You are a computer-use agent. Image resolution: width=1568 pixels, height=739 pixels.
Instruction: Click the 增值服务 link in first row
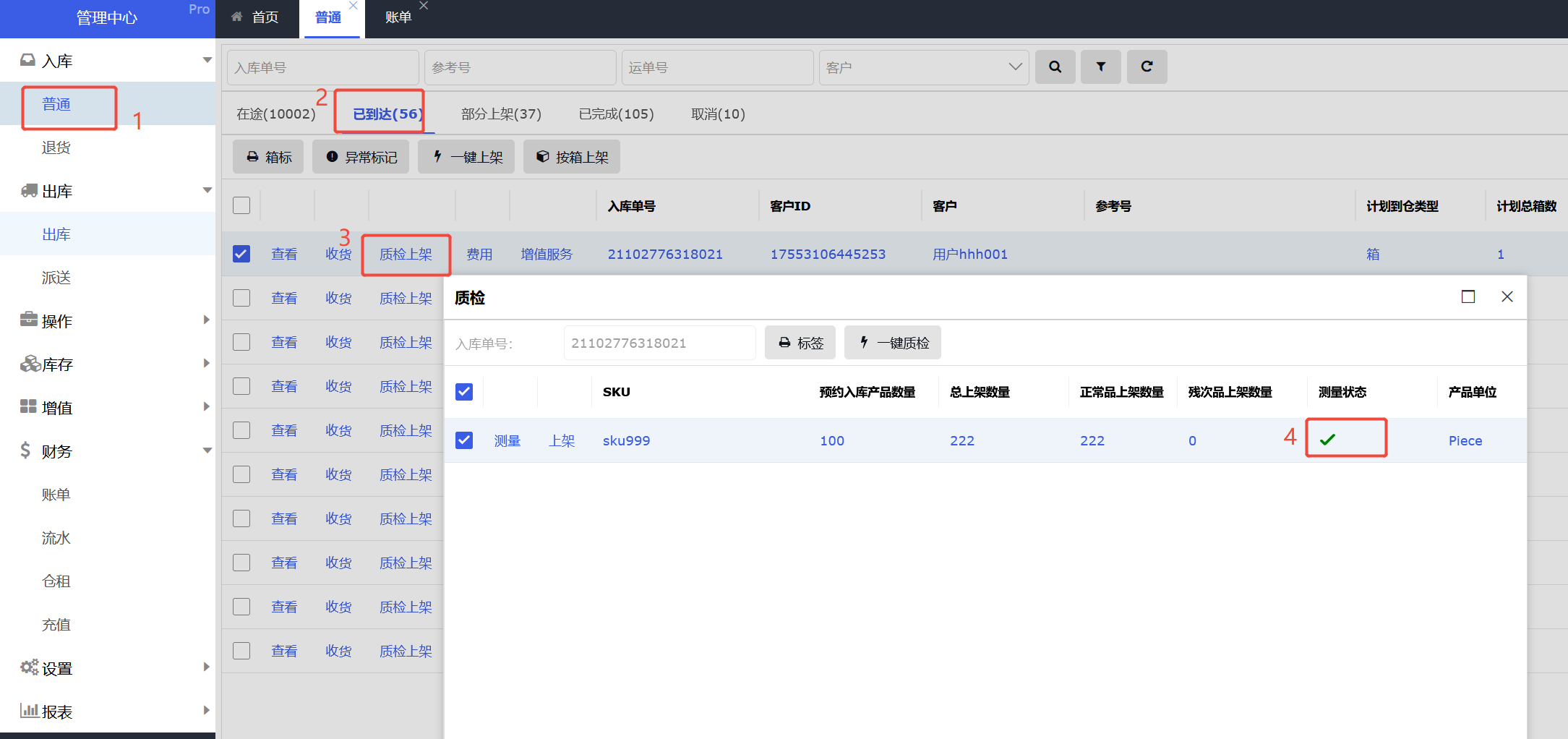547,255
